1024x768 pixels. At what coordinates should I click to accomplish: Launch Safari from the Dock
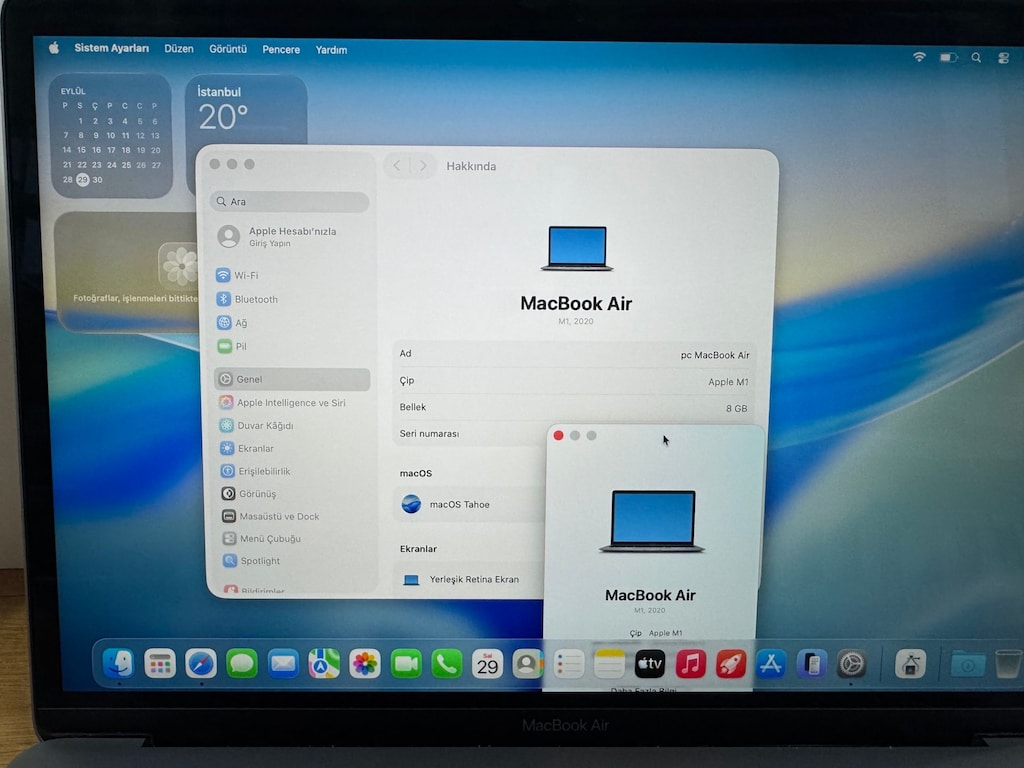coord(200,664)
